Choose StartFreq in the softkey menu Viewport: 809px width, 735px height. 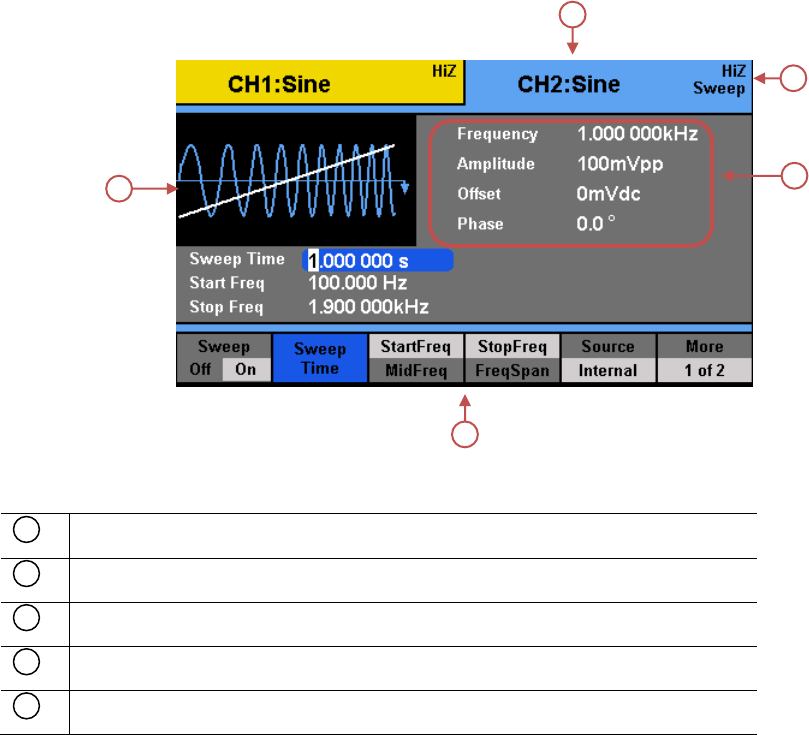[x=416, y=347]
